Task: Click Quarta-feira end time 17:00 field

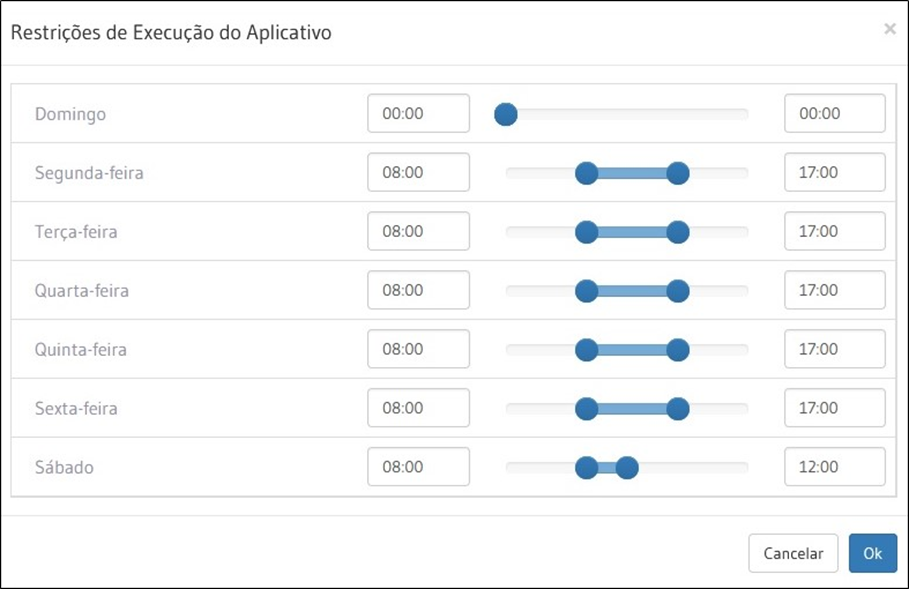Action: click(835, 291)
